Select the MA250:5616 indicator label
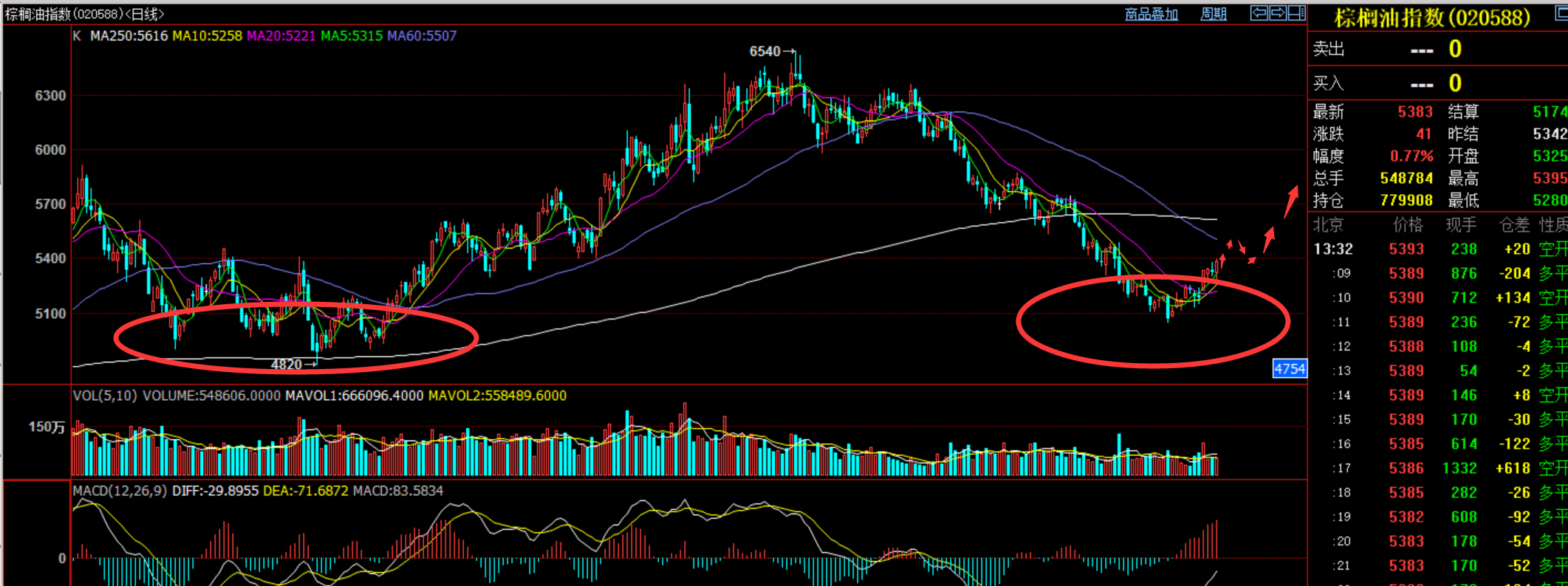 (129, 35)
